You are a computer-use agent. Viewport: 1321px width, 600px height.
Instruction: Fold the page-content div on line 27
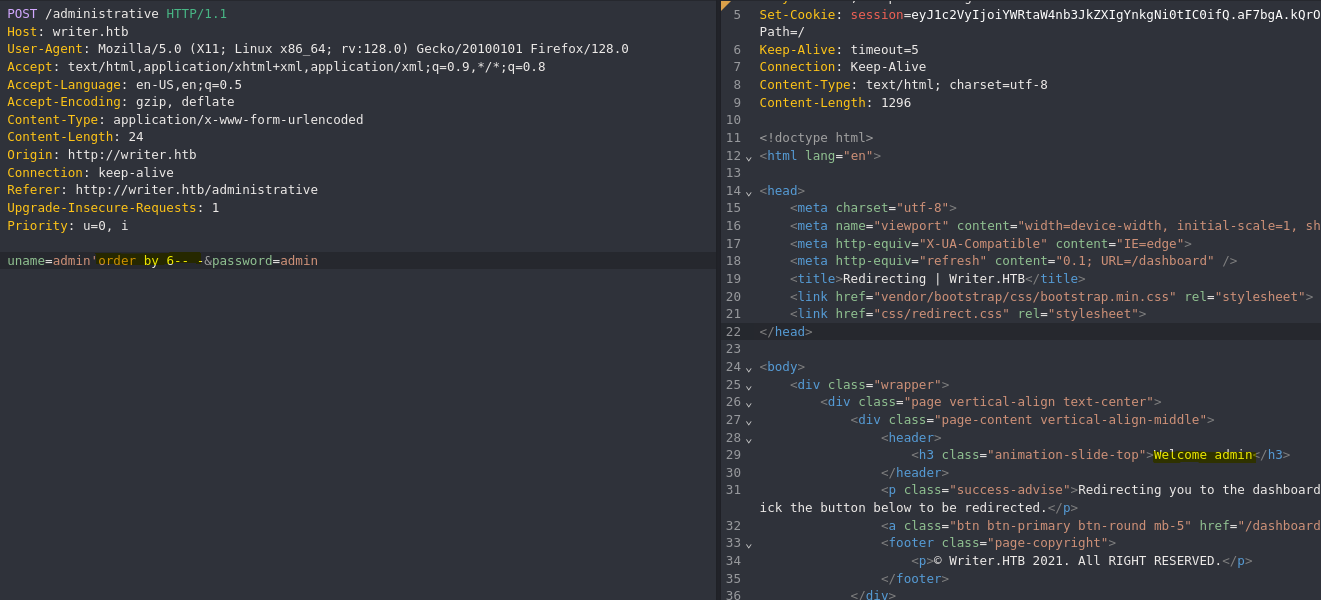(748, 421)
